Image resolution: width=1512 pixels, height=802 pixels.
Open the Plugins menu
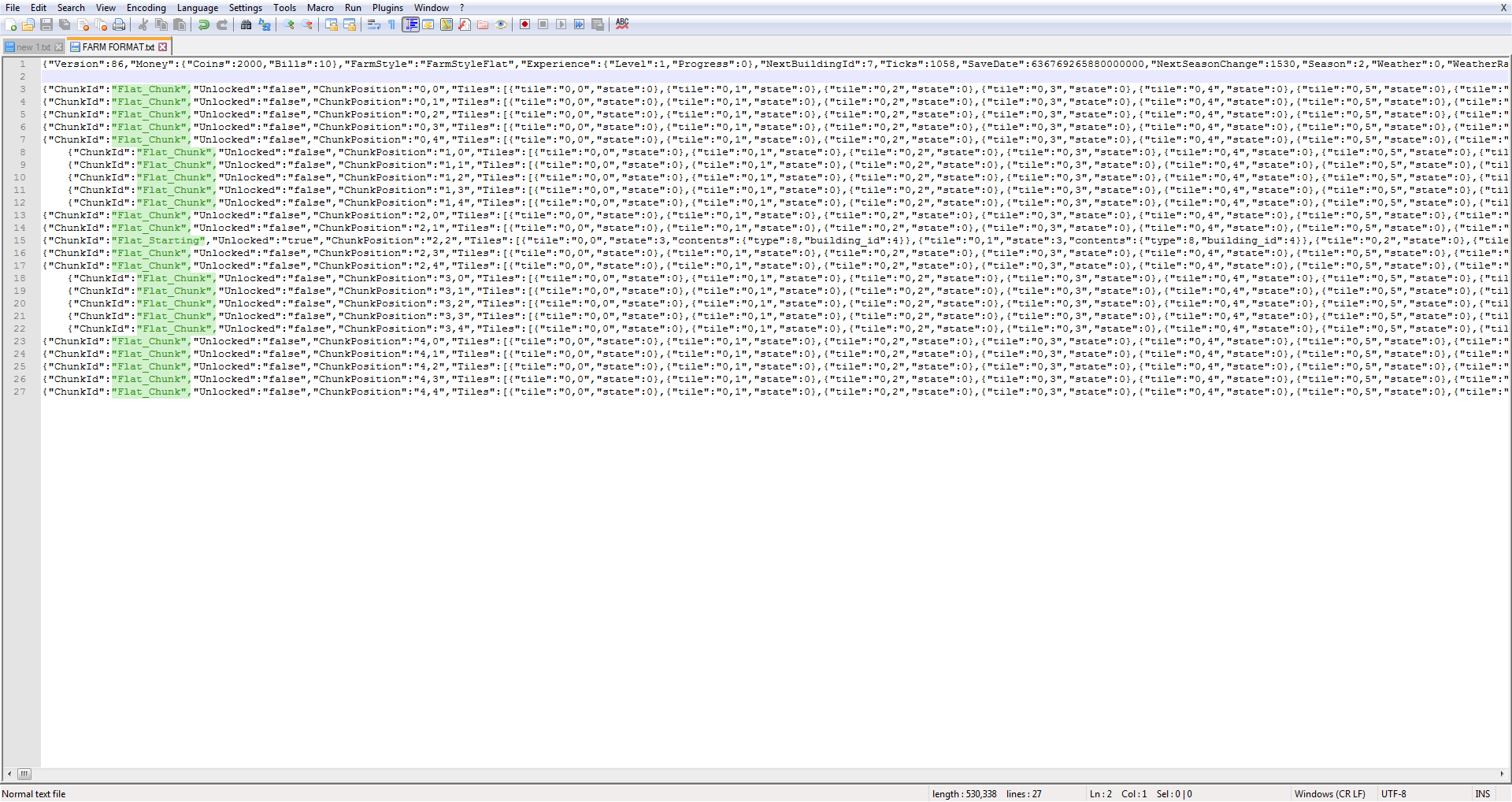(x=388, y=8)
